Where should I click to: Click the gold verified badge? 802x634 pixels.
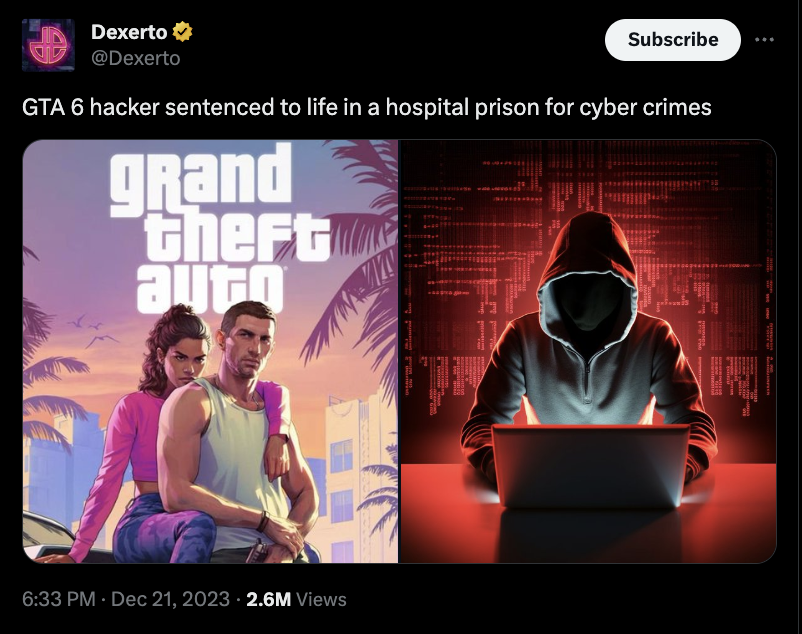(183, 32)
